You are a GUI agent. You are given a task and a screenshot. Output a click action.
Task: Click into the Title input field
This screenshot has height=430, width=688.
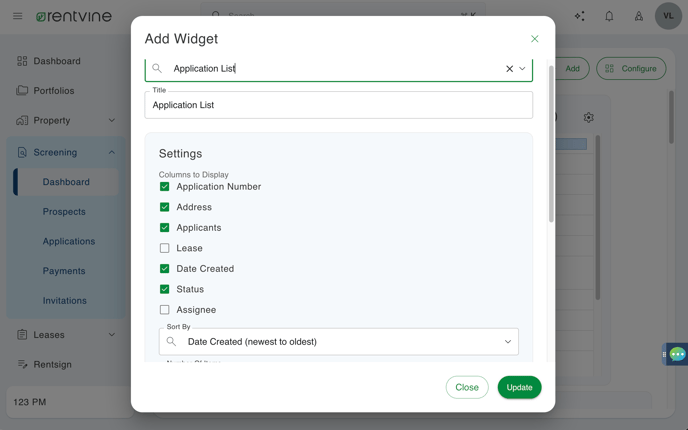pyautogui.click(x=338, y=105)
